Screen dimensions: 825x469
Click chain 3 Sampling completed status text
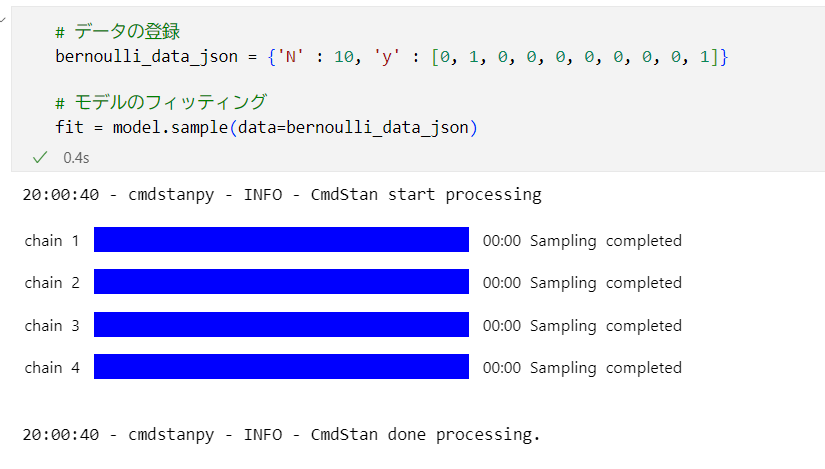coord(606,326)
